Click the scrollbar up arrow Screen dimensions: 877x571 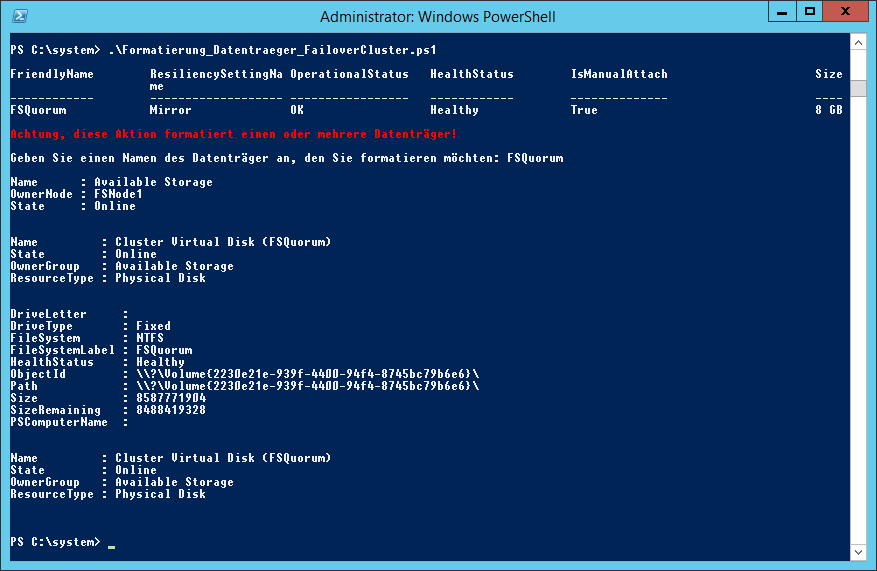[858, 43]
